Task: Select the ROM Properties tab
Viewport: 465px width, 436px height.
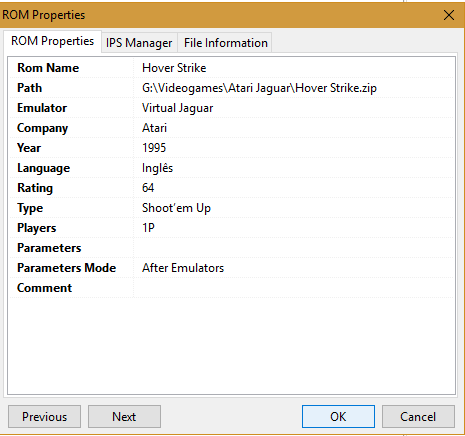Action: point(52,41)
